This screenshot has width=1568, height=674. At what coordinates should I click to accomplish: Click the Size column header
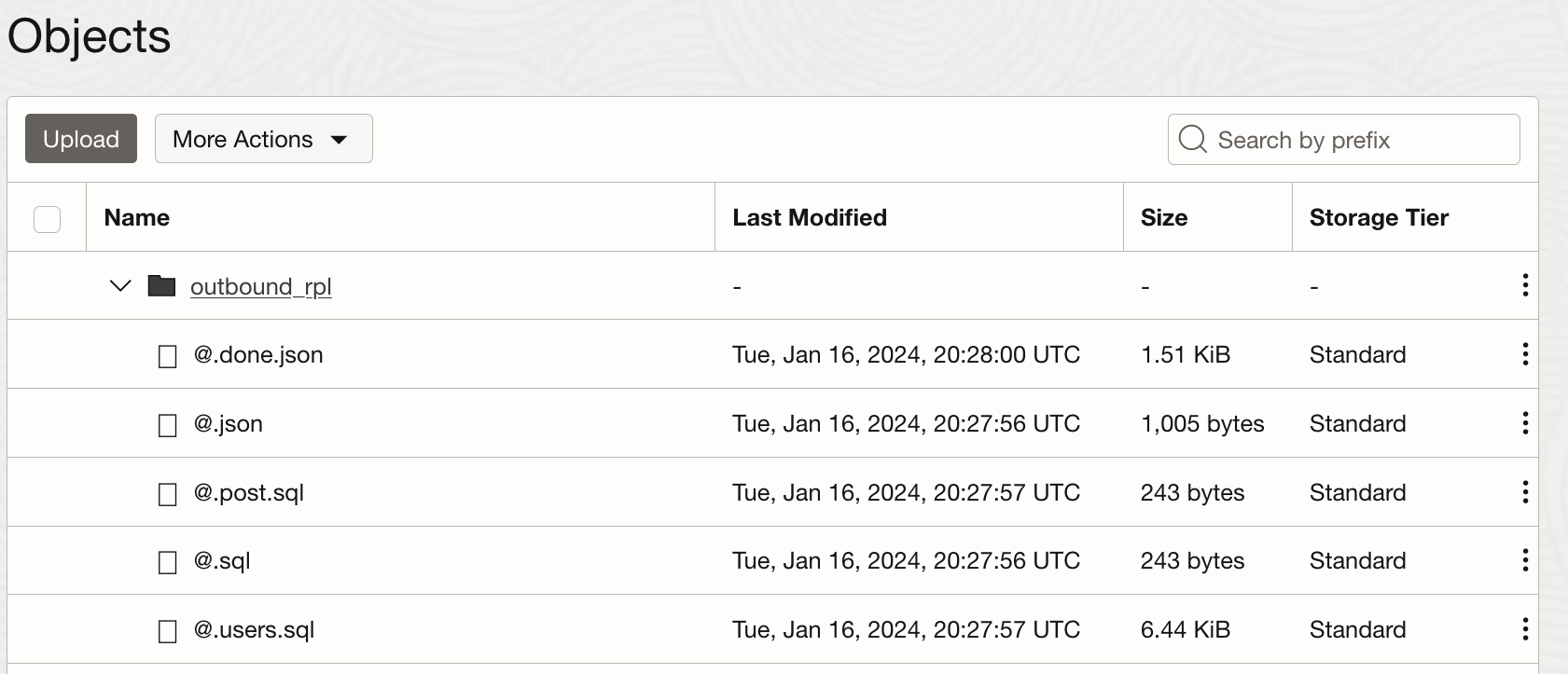coord(1163,217)
